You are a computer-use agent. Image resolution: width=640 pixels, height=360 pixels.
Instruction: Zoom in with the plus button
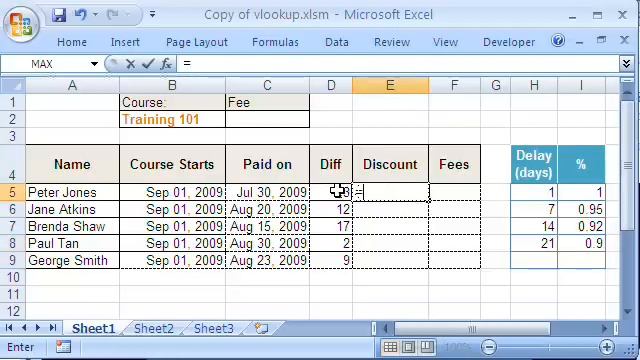[x=607, y=347]
